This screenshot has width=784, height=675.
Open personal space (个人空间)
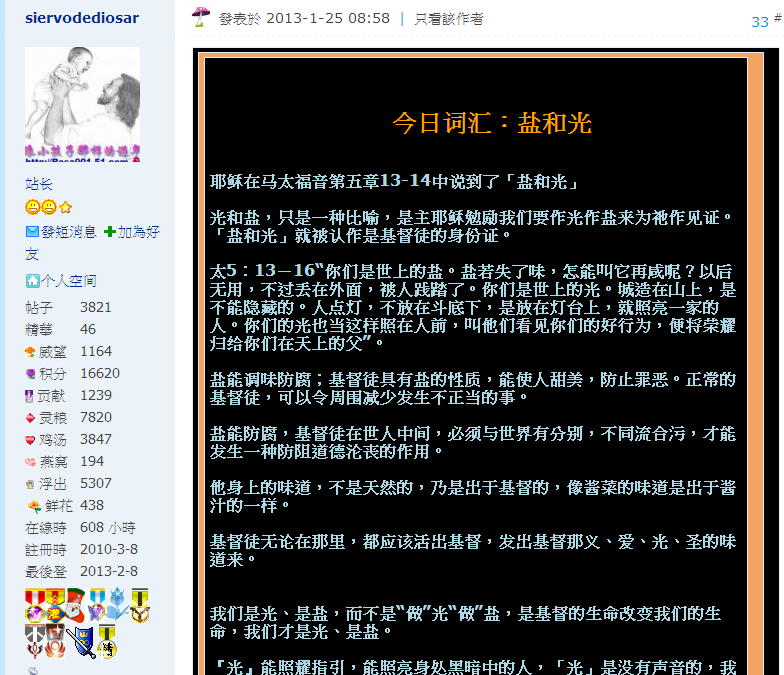(x=68, y=280)
